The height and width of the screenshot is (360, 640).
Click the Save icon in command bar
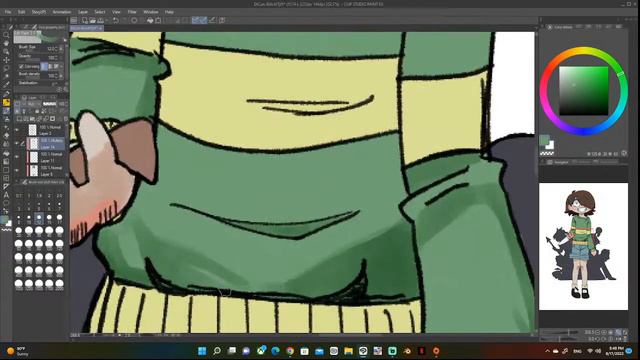100,20
